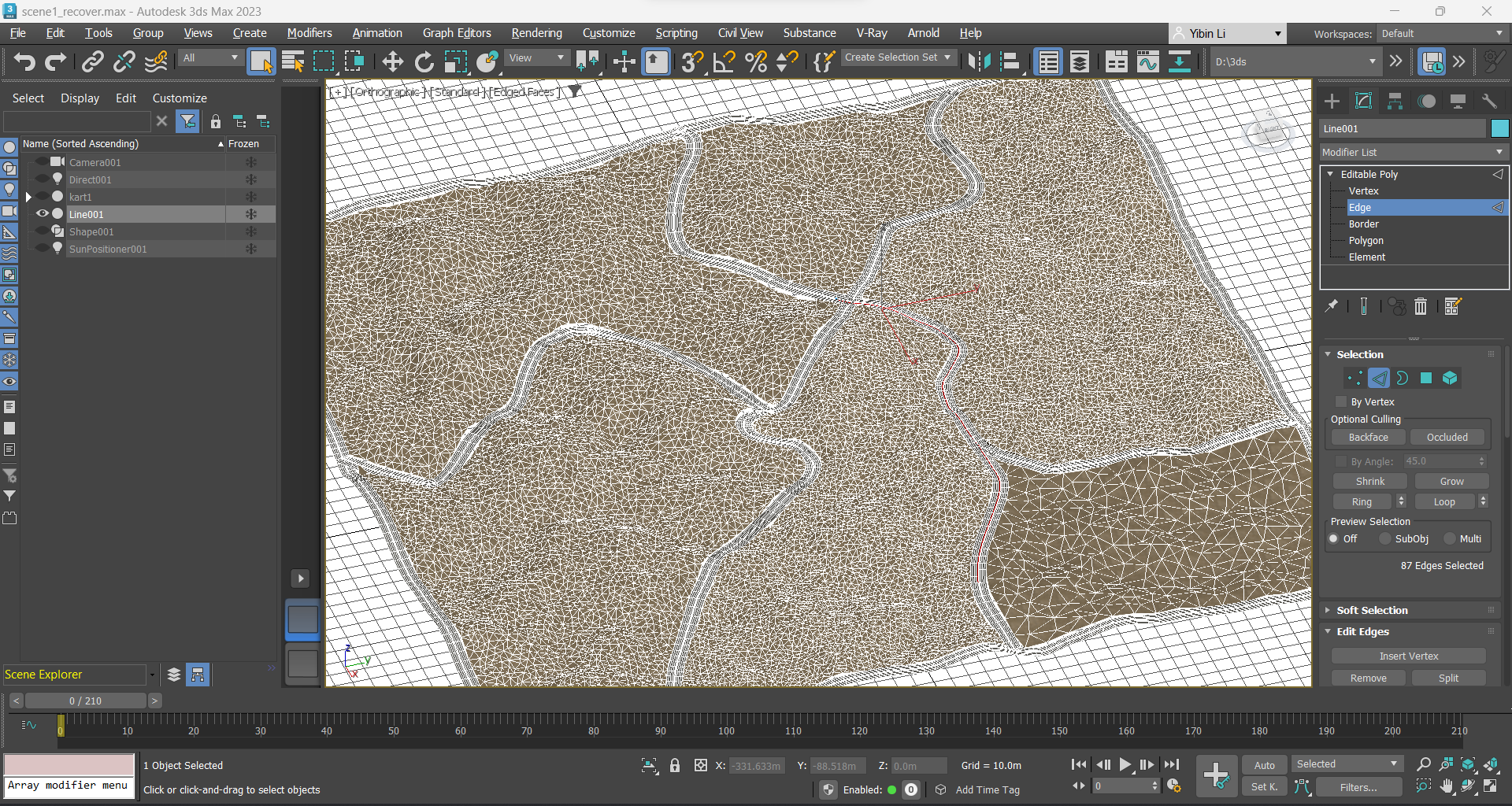The image size is (1512, 806).
Task: Select the SubObj preview radio button
Action: pos(1385,539)
